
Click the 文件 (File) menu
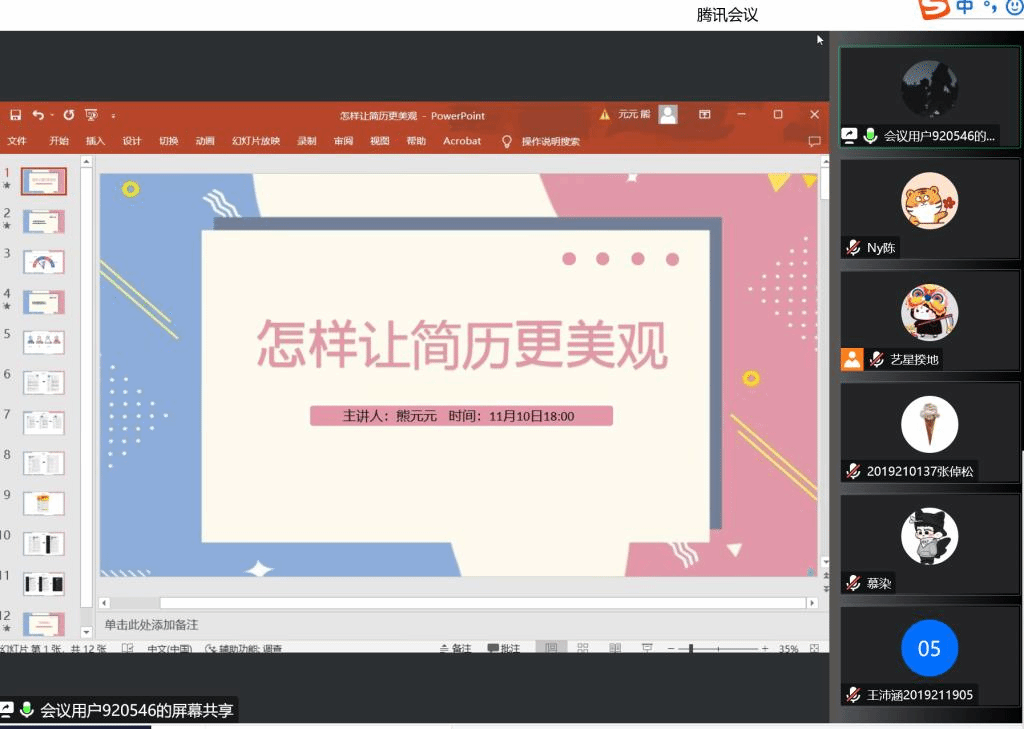pos(17,142)
